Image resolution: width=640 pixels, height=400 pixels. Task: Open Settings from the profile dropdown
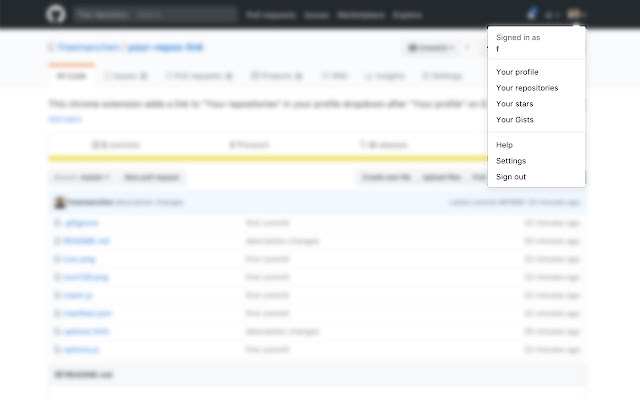511,161
